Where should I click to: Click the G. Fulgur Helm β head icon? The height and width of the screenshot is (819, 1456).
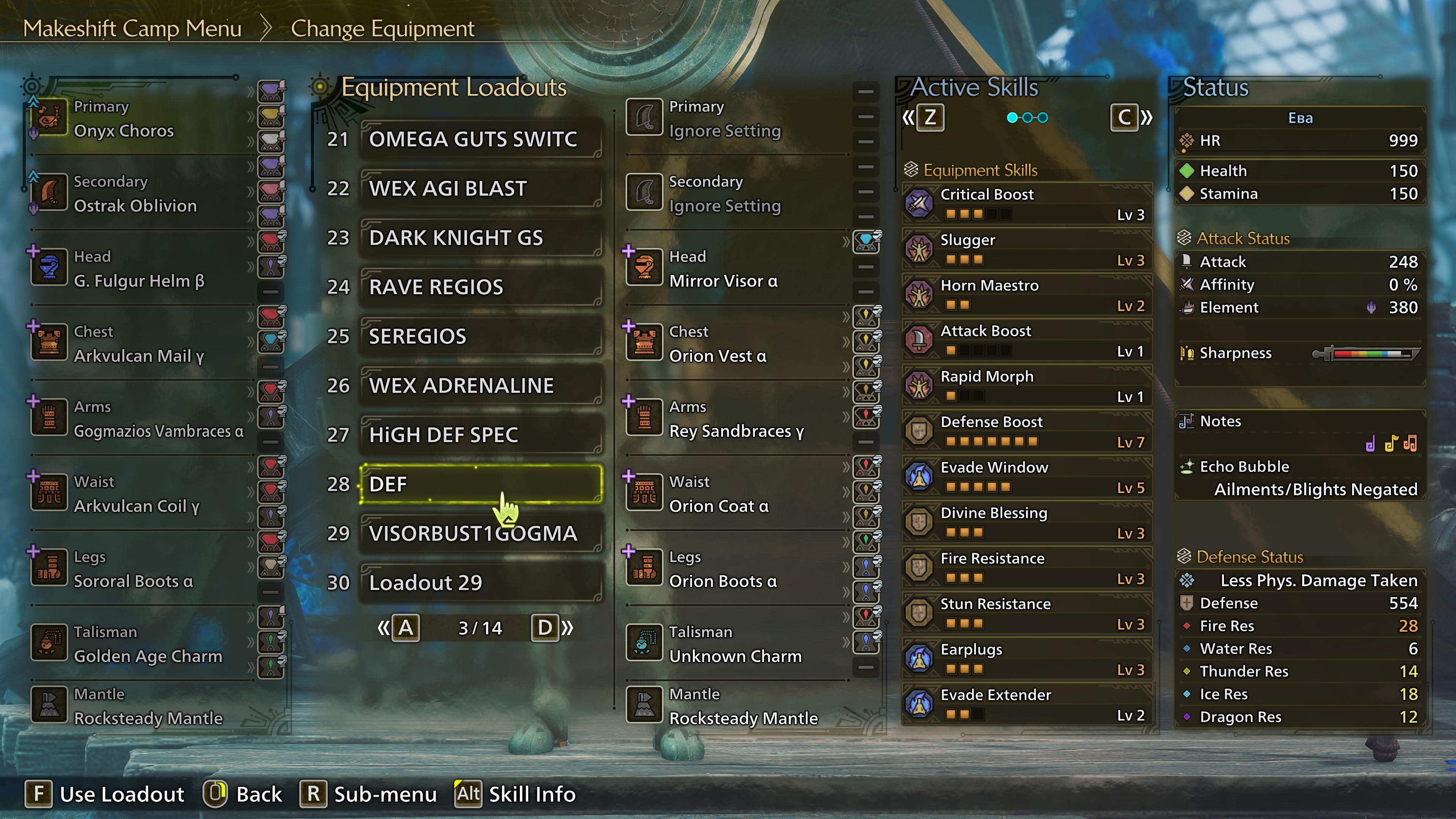(x=50, y=268)
